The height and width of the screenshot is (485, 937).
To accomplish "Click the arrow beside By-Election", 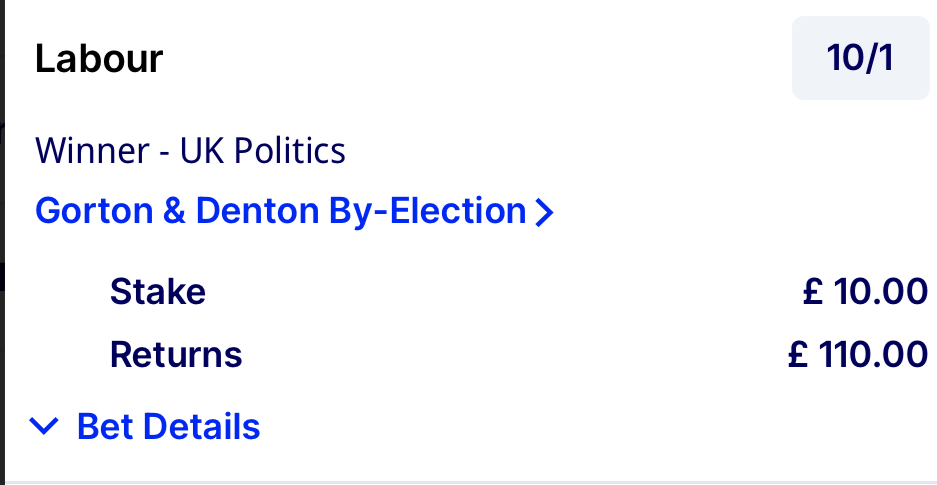I will click(x=544, y=212).
